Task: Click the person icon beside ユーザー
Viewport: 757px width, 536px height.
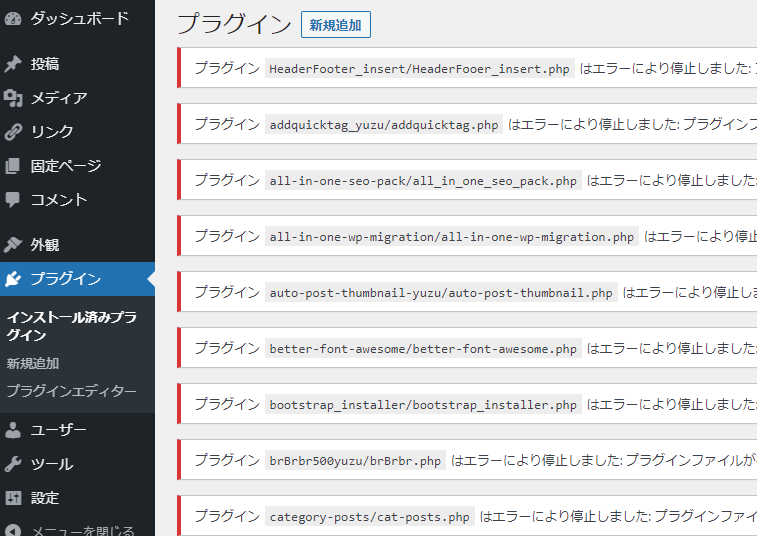Action: (13, 430)
